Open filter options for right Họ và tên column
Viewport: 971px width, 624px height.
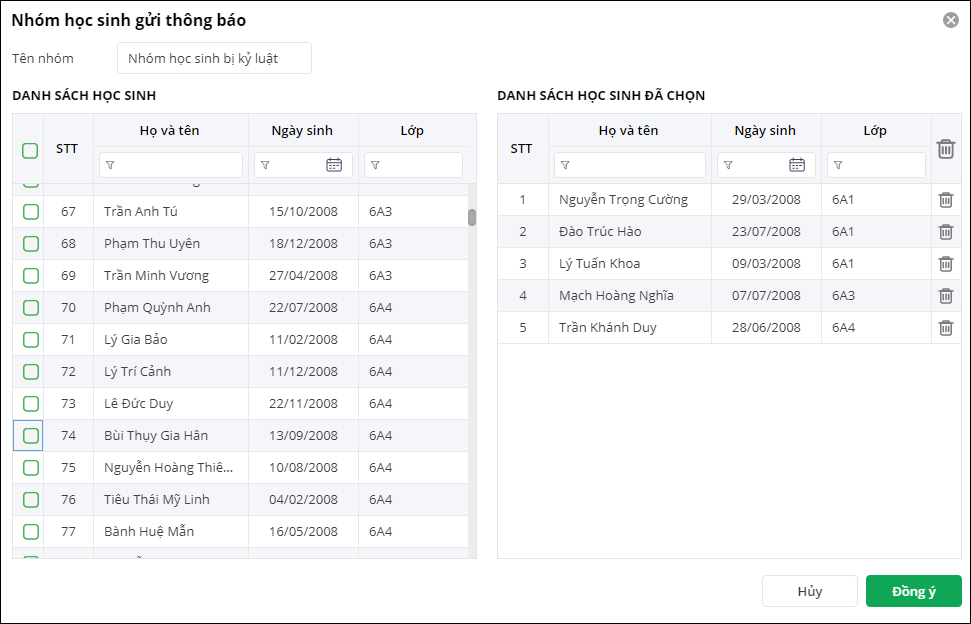565,165
